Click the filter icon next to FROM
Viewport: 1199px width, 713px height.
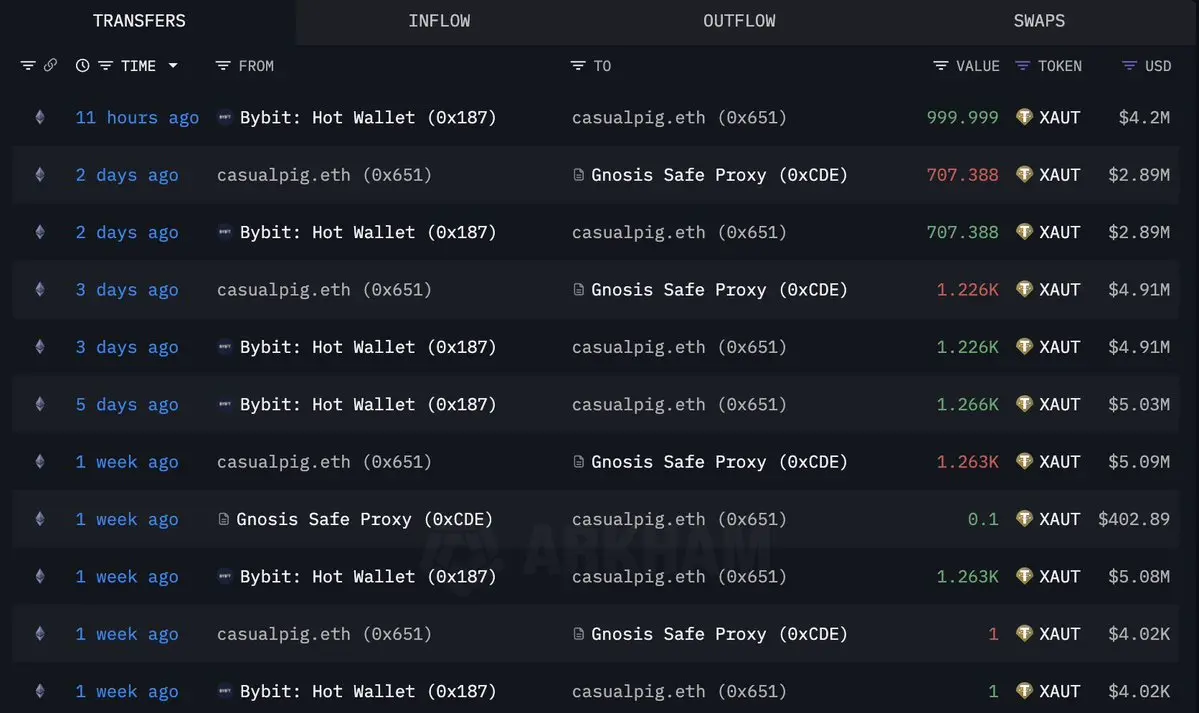pyautogui.click(x=223, y=66)
